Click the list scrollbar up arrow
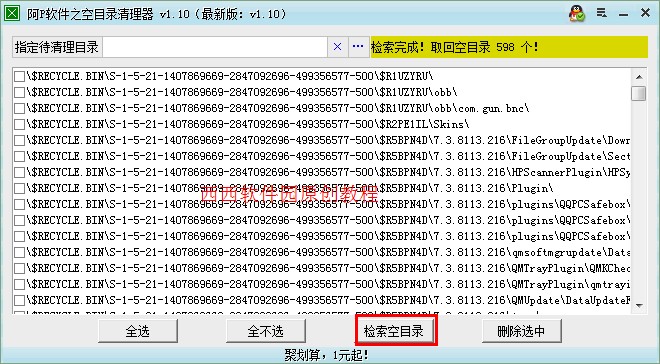Viewport: 660px width, 364px height. 639,77
